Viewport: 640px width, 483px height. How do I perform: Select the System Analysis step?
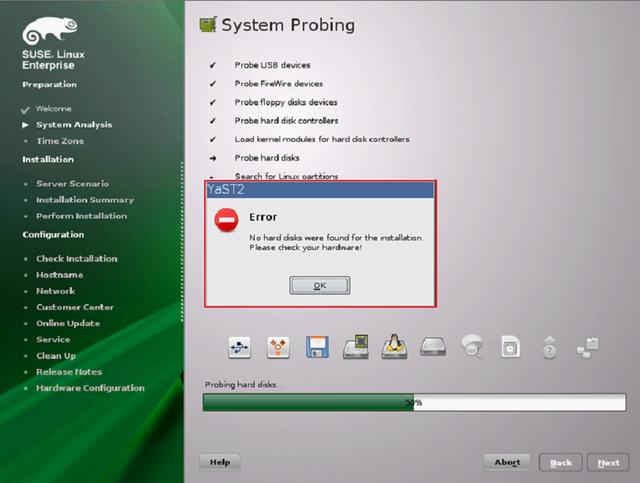(74, 125)
